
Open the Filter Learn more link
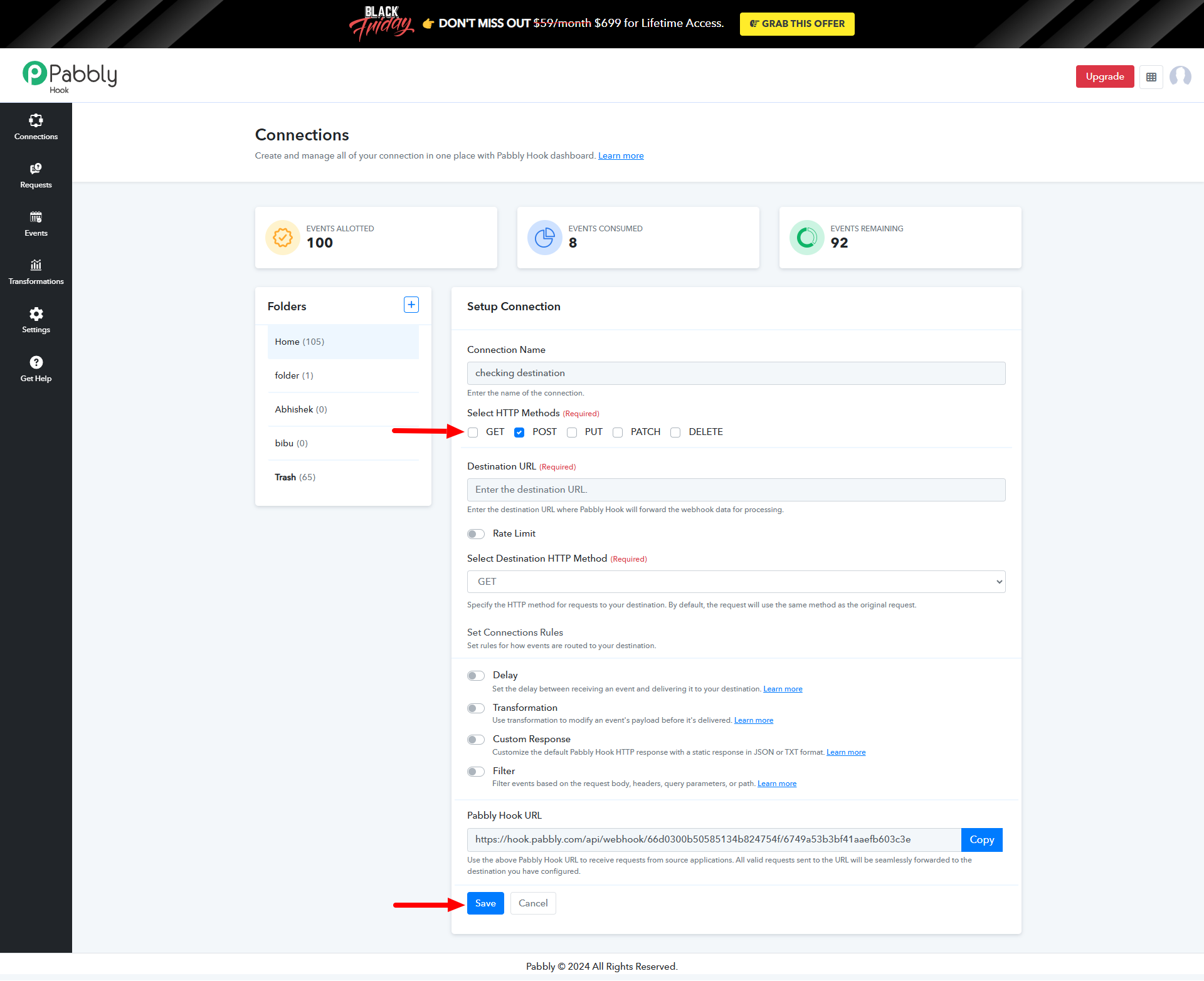pyautogui.click(x=777, y=784)
